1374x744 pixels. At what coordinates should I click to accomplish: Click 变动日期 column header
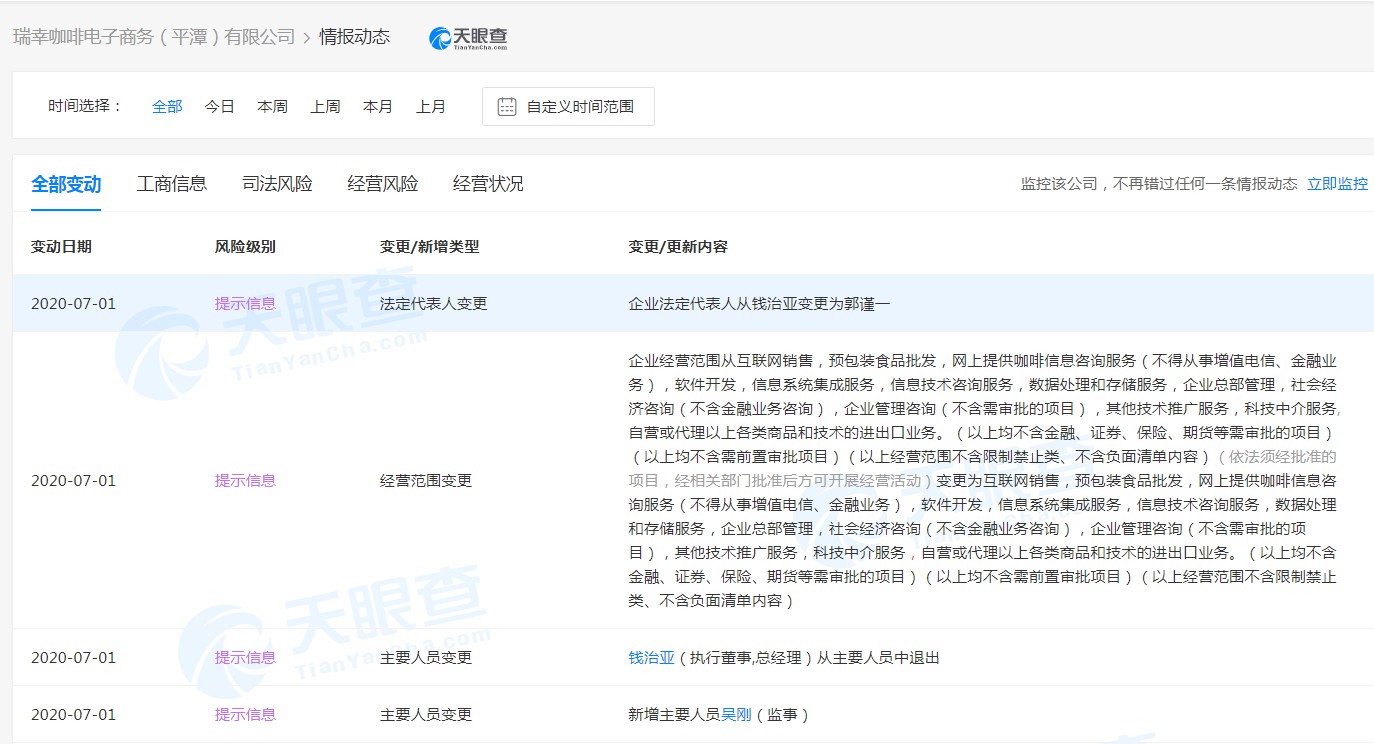62,246
